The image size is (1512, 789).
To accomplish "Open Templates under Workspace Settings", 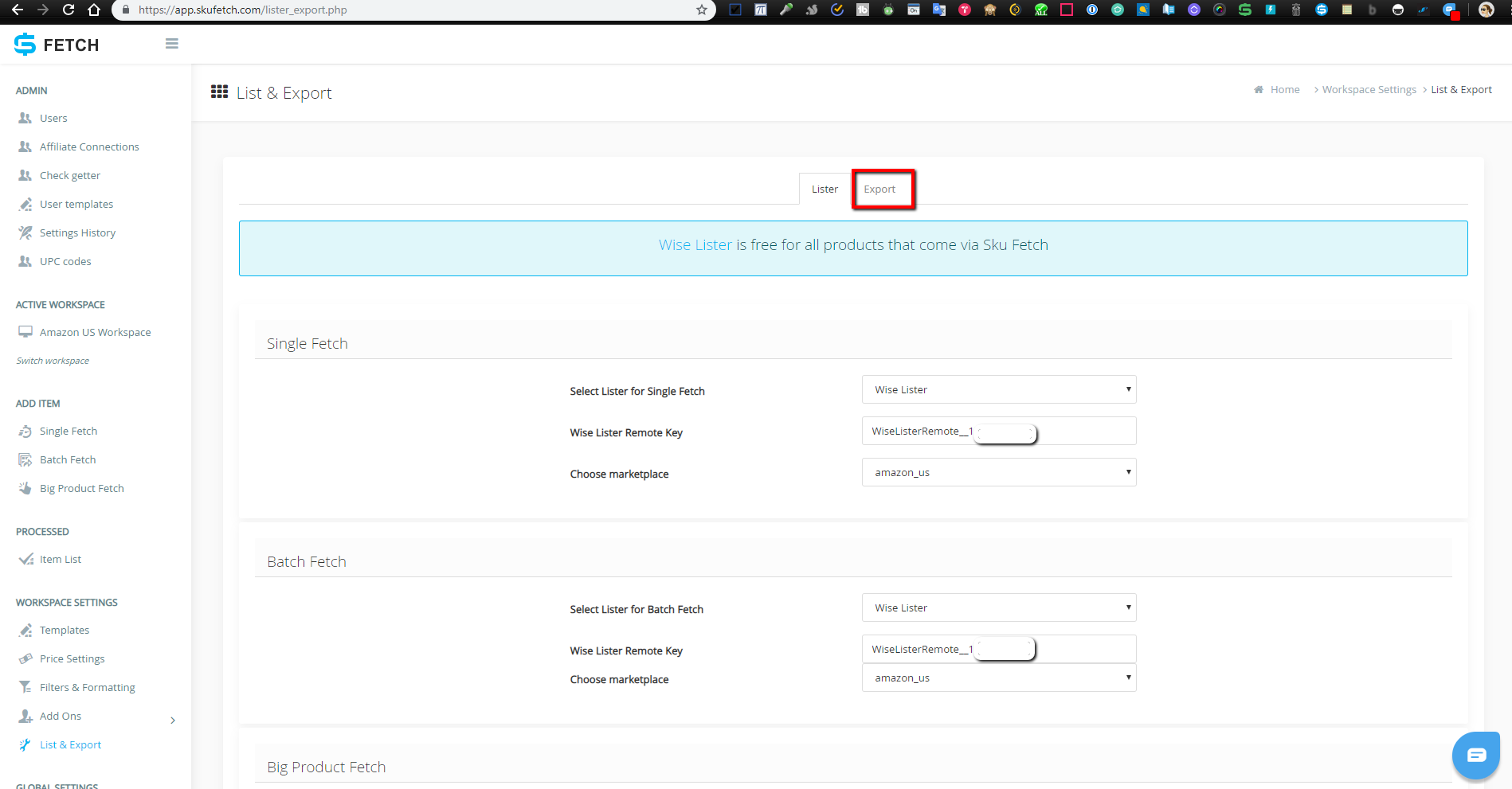I will point(65,630).
